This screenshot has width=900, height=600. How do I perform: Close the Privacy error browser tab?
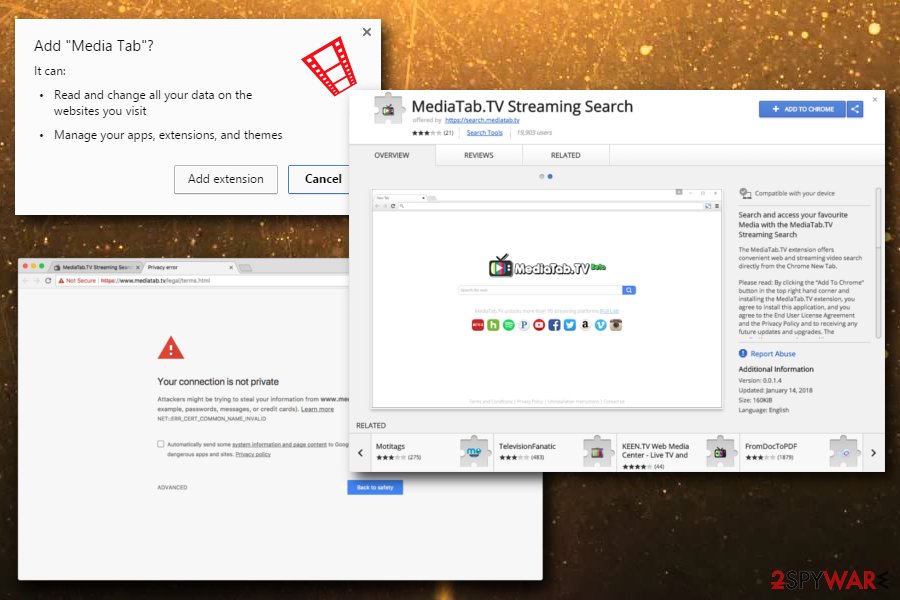[x=231, y=268]
